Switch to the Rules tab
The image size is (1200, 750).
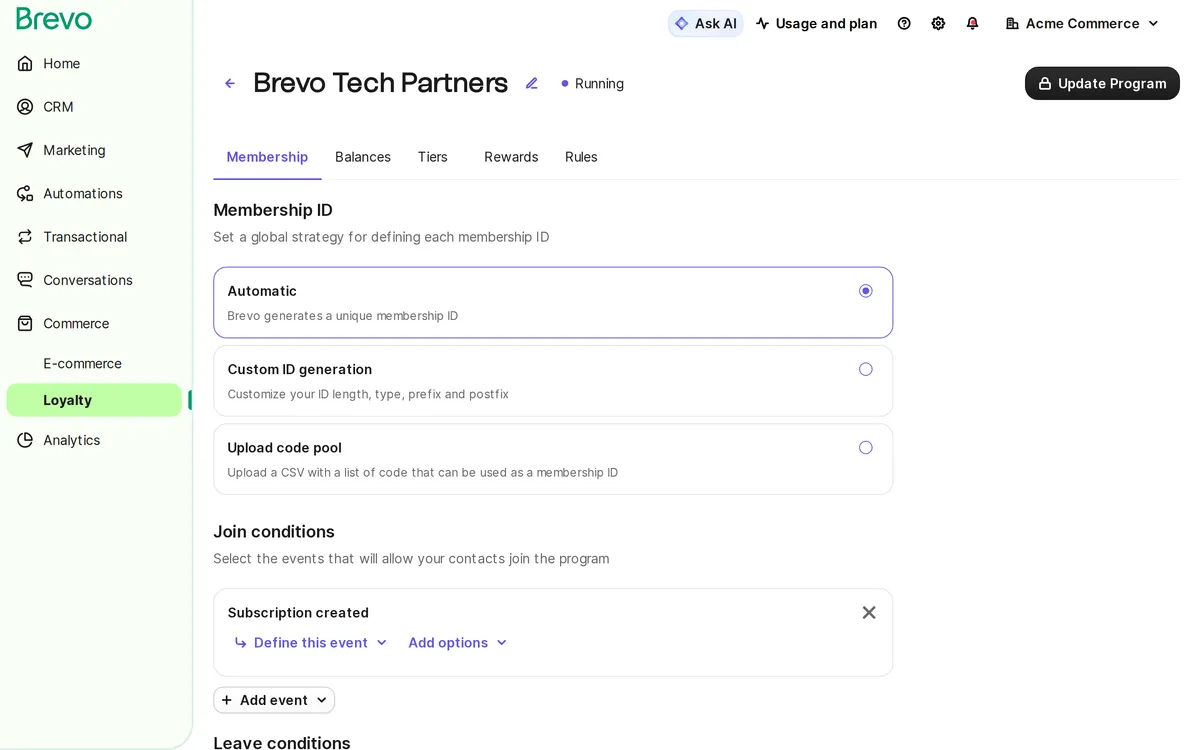(581, 157)
